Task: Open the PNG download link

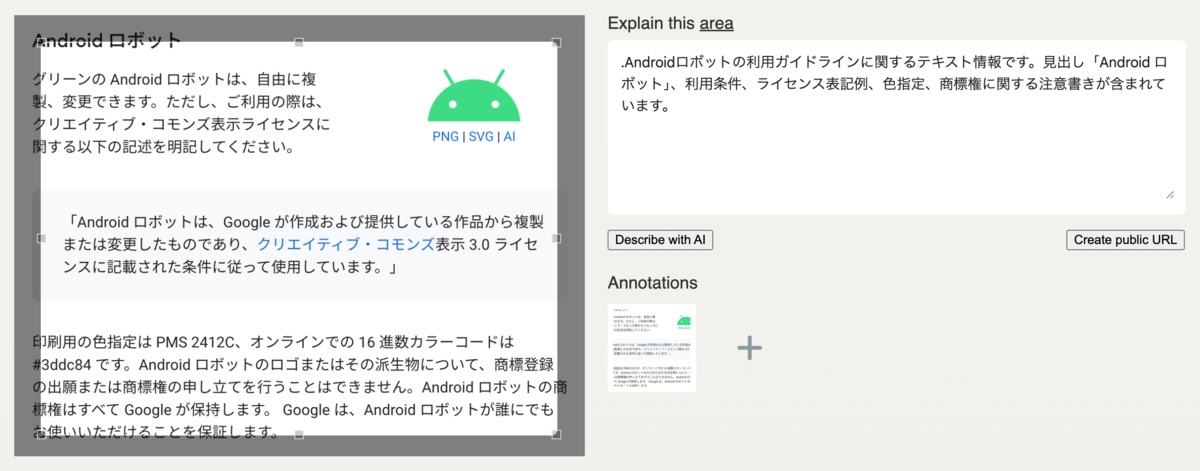Action: pos(445,136)
